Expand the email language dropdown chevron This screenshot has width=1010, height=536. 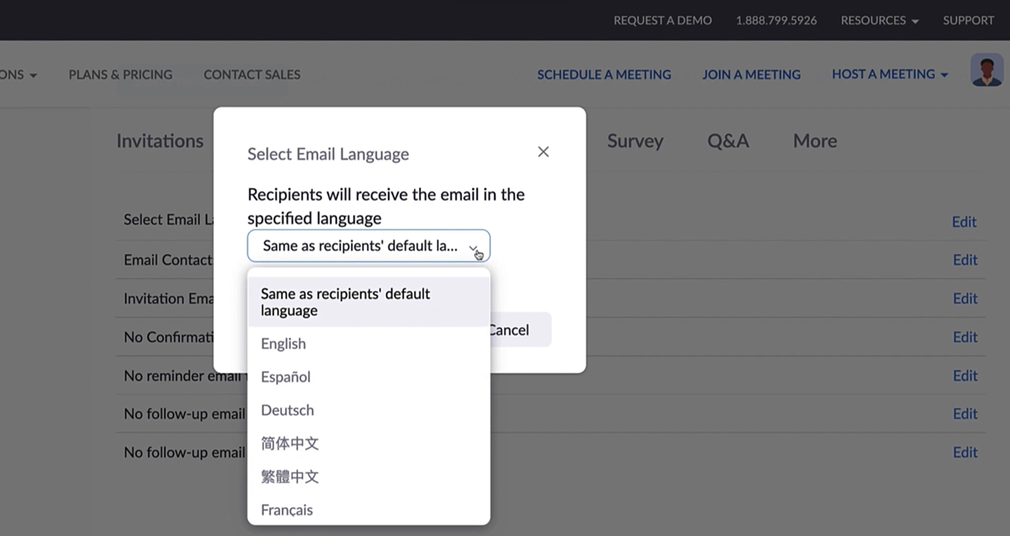click(x=474, y=246)
